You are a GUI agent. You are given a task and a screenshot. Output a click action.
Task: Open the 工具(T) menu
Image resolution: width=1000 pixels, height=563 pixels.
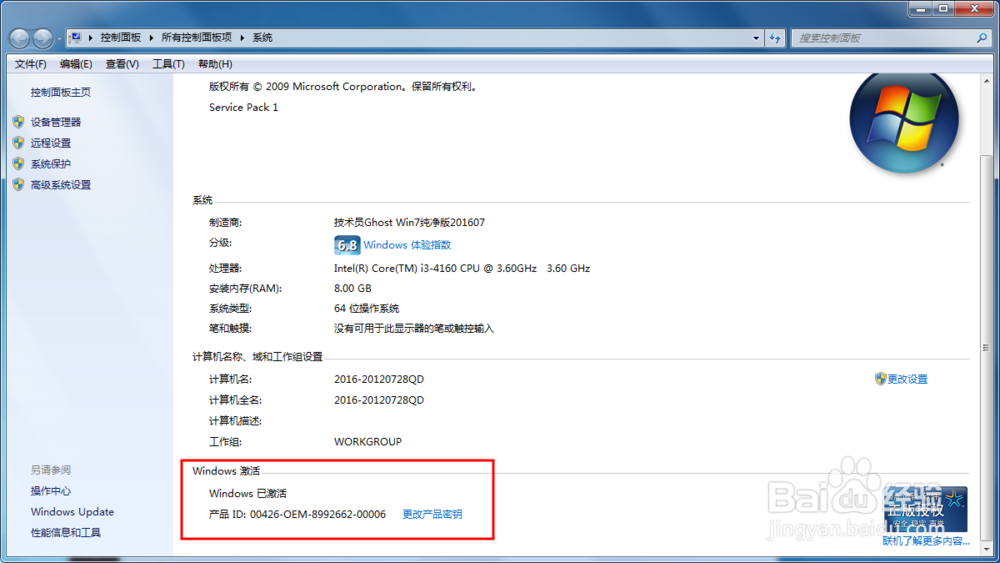click(x=168, y=64)
